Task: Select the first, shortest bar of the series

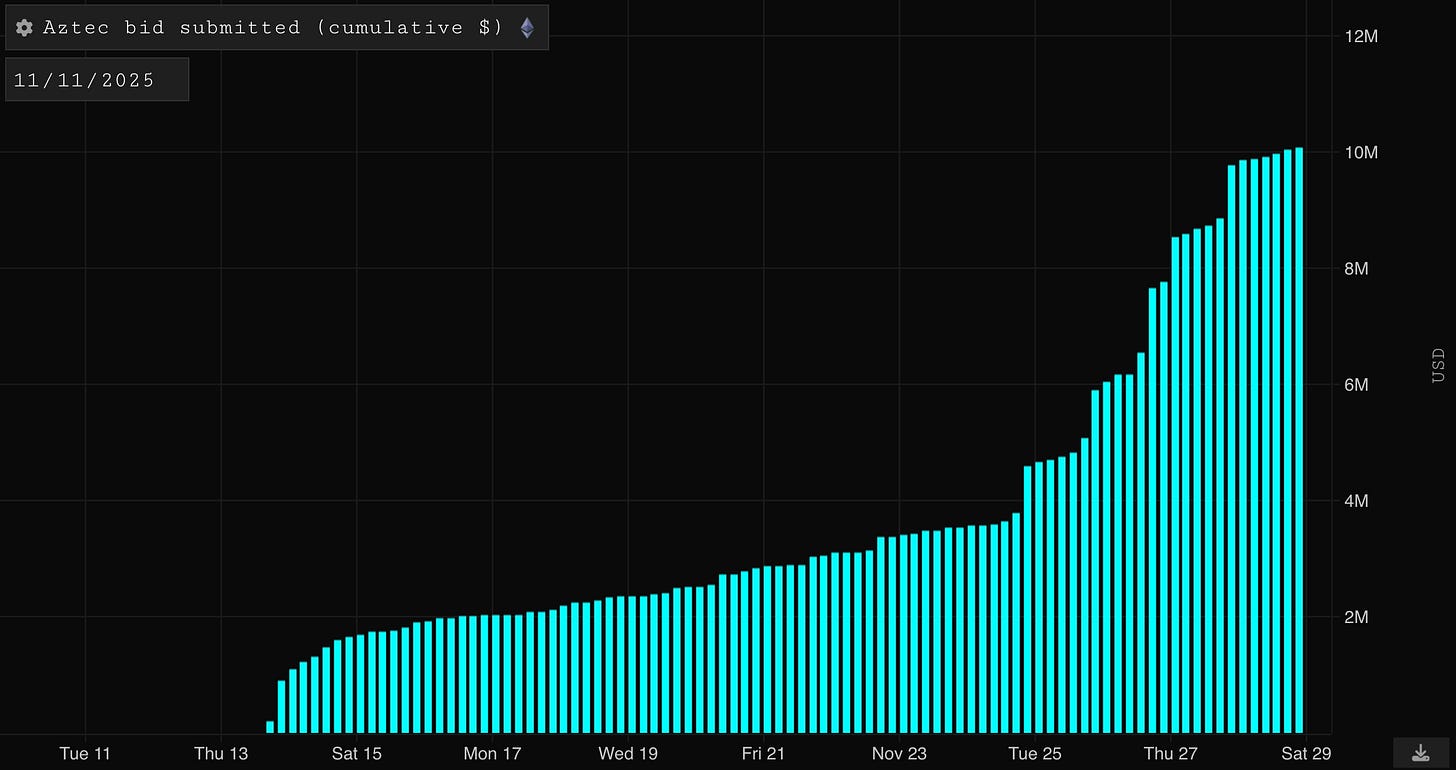Action: point(270,727)
